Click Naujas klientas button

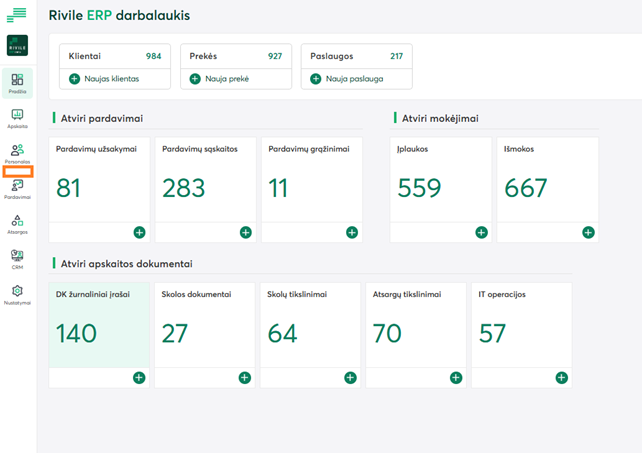click(x=104, y=79)
